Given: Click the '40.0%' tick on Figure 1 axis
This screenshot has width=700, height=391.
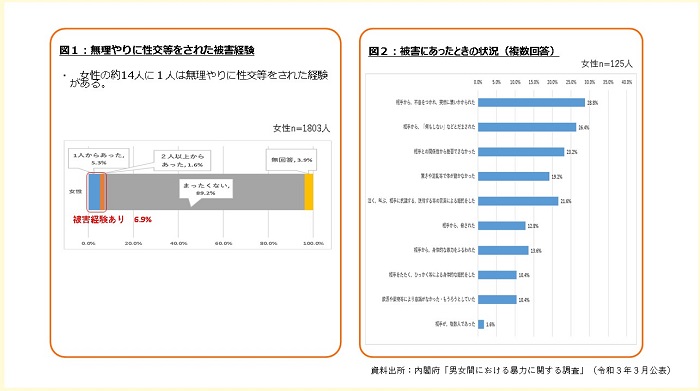Looking at the screenshot, I should point(178,243).
